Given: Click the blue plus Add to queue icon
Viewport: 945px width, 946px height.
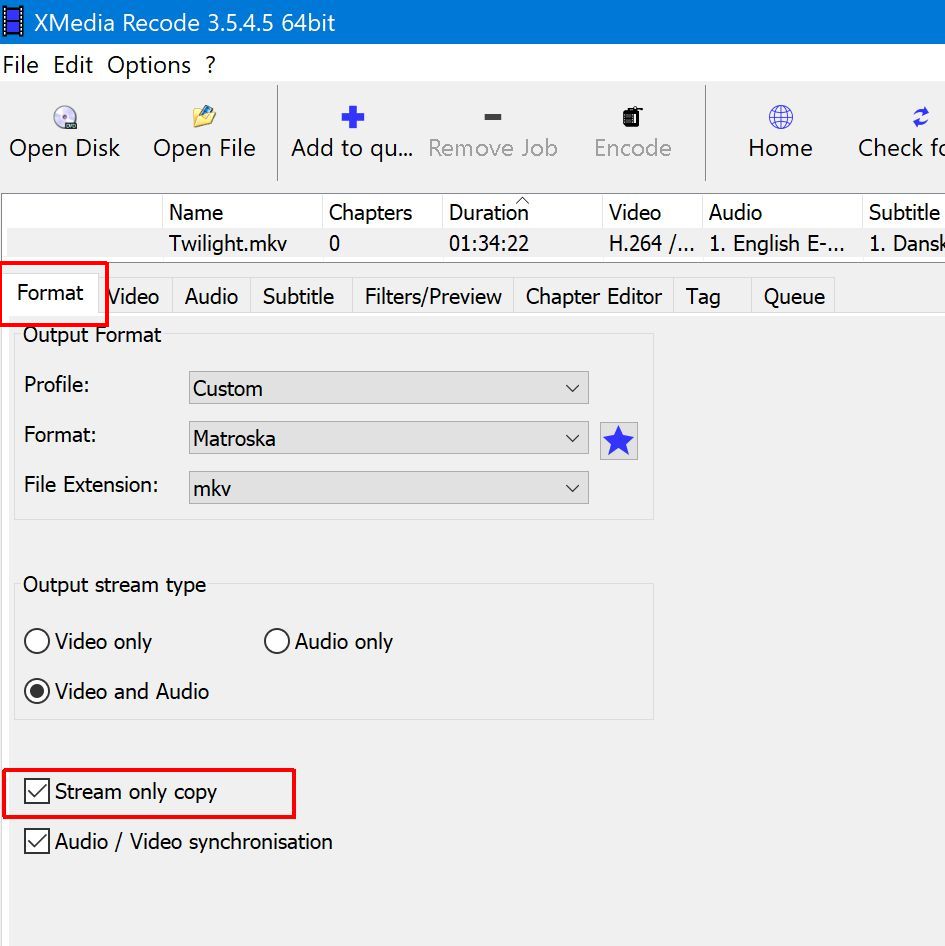Looking at the screenshot, I should 352,117.
